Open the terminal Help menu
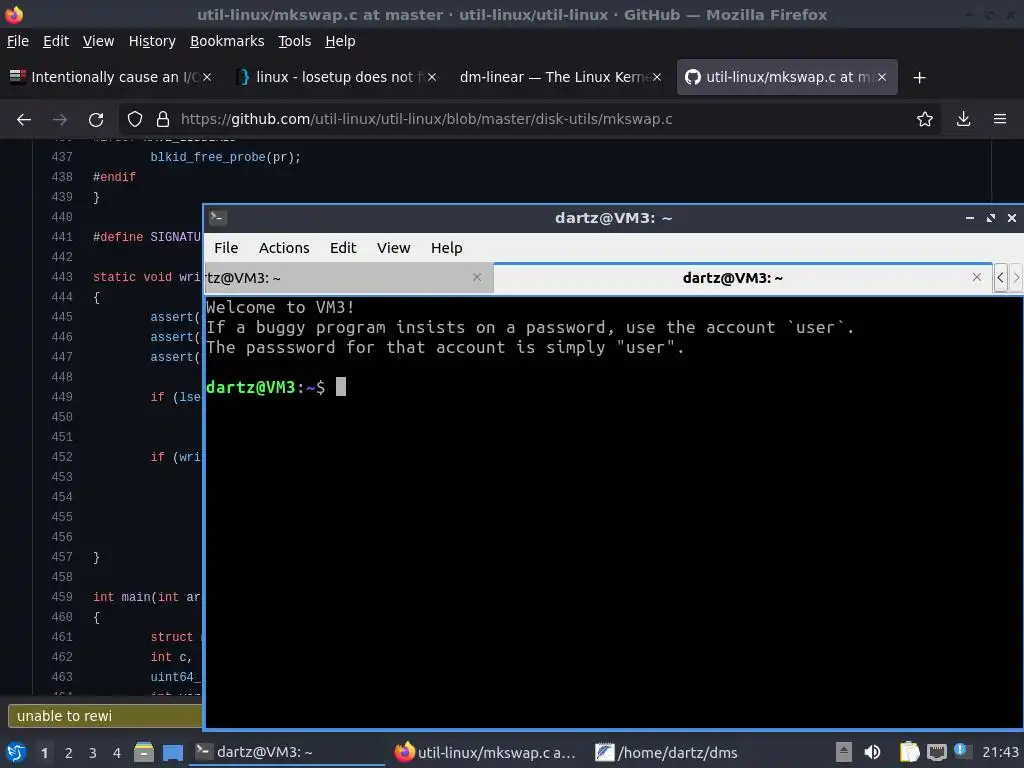 446,248
